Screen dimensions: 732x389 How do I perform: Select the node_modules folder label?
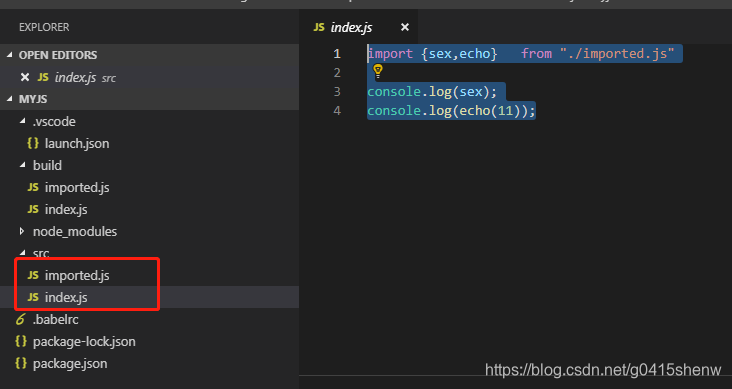[75, 231]
